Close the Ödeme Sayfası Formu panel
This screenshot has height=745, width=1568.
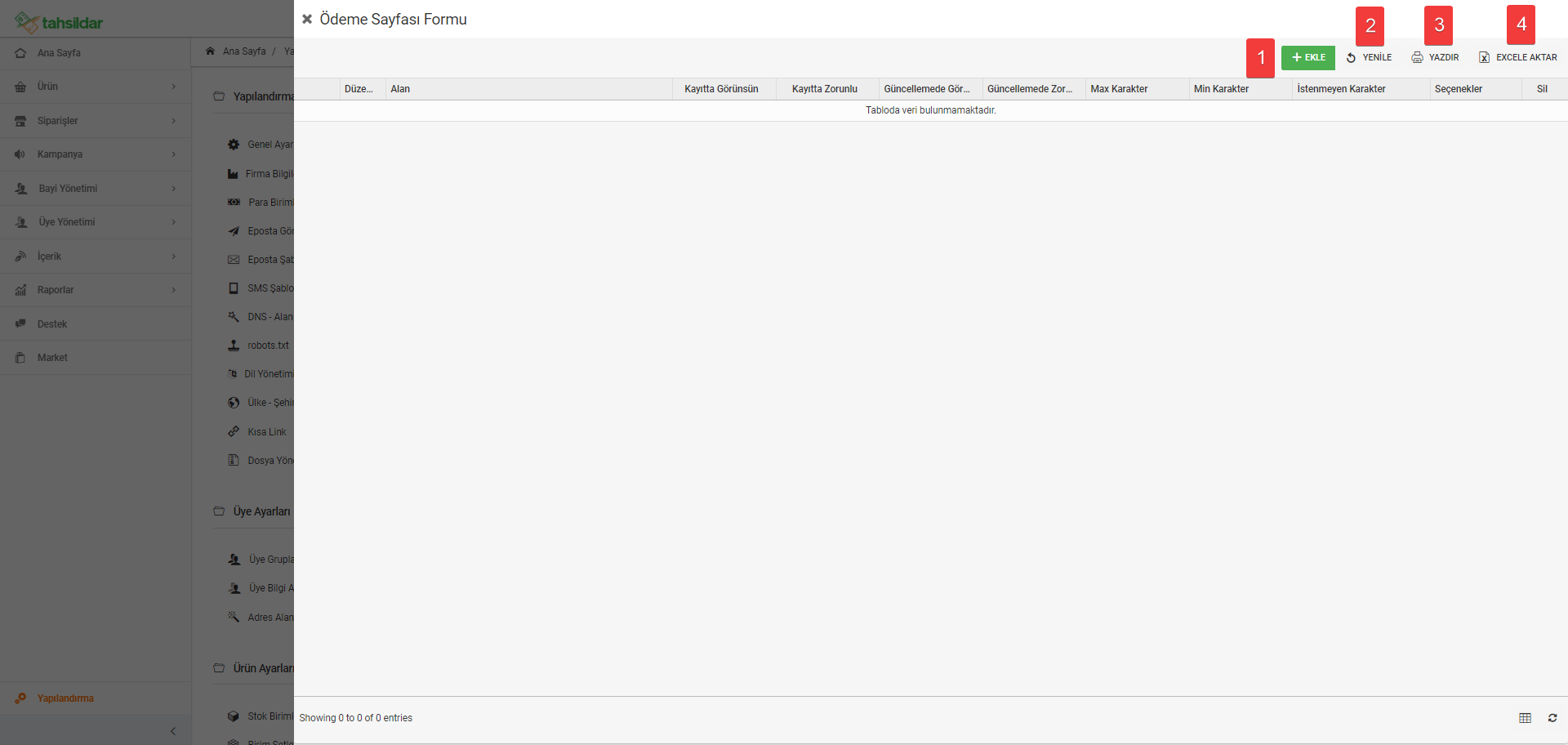coord(307,19)
